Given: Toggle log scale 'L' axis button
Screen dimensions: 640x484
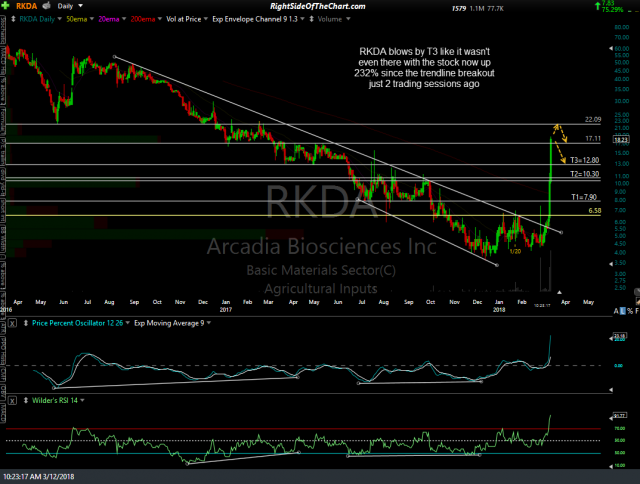Looking at the screenshot, I should [622, 311].
